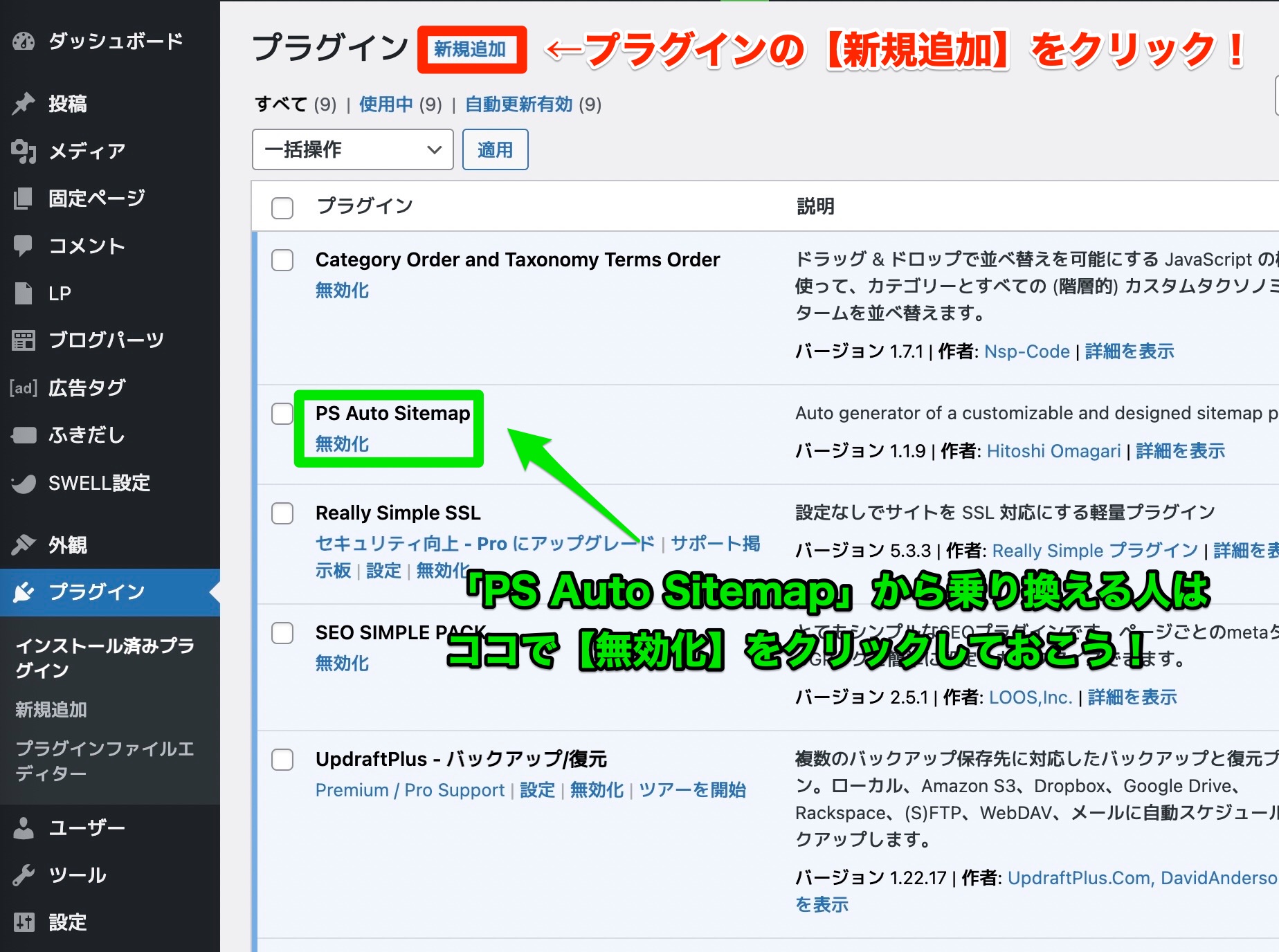Click the SWELL設定 wave icon
1279x952 pixels.
pyautogui.click(x=24, y=483)
